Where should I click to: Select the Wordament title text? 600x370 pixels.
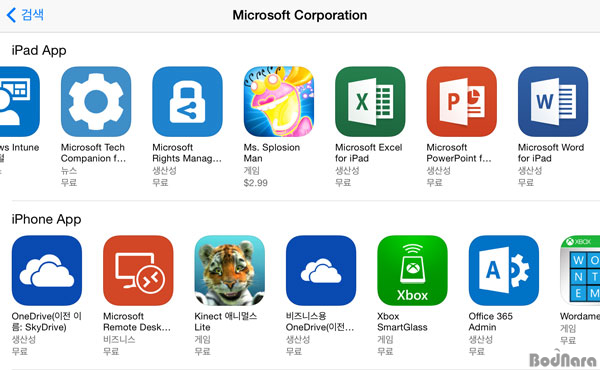(x=580, y=316)
